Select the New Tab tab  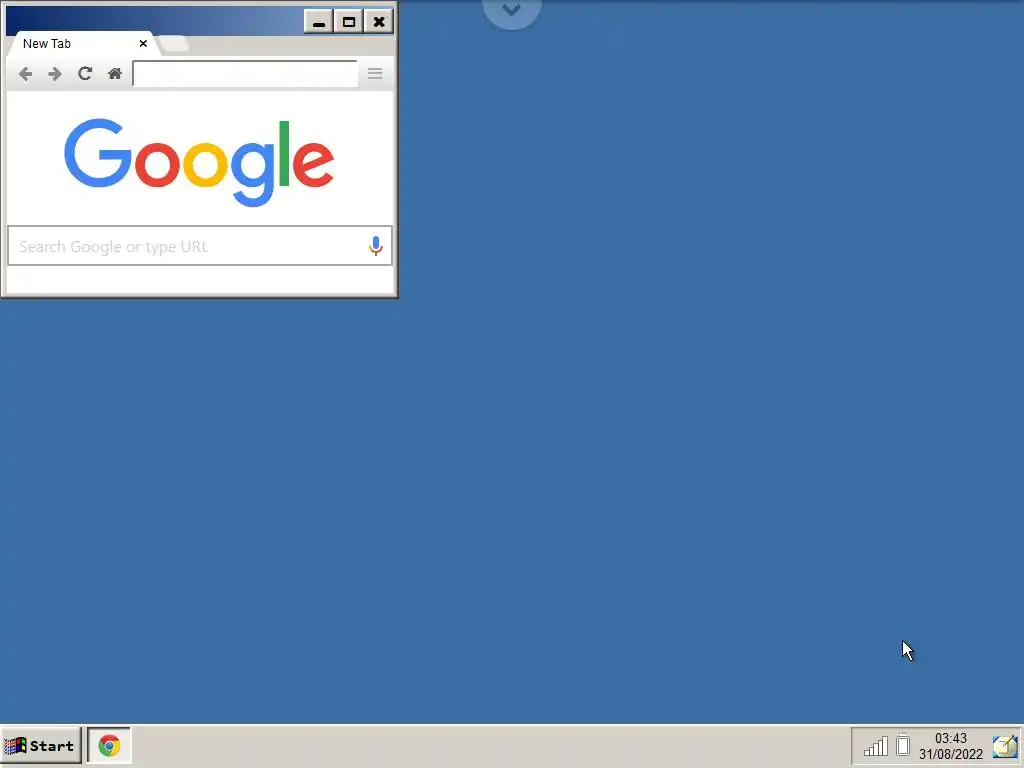[82, 44]
